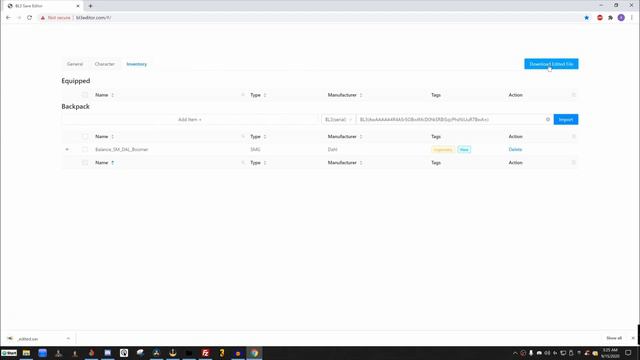Switch to the General tab
The width and height of the screenshot is (640, 360).
tap(75, 64)
